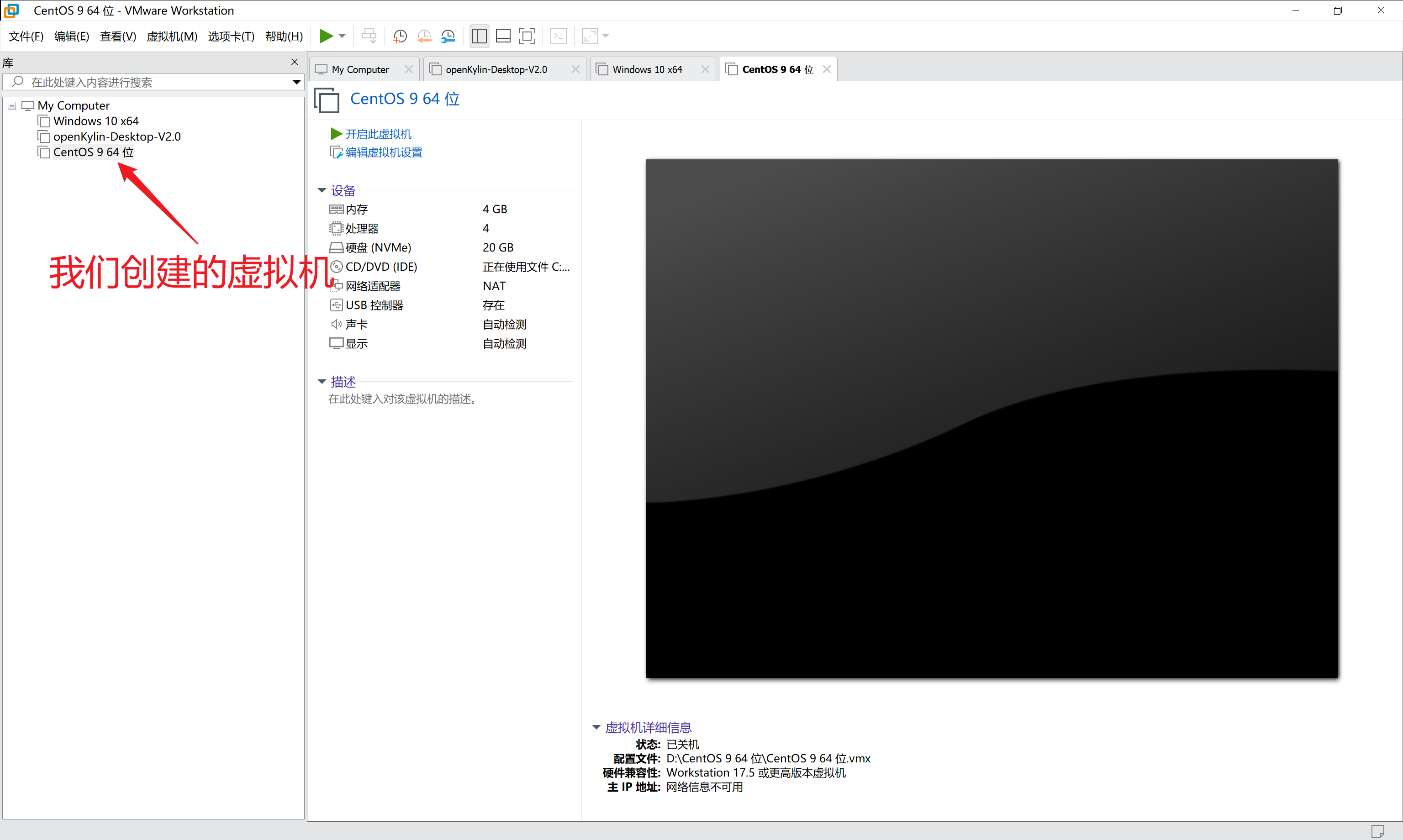Close the CentOS 9 64 位 tab
Image resolution: width=1403 pixels, height=840 pixels.
(x=827, y=69)
